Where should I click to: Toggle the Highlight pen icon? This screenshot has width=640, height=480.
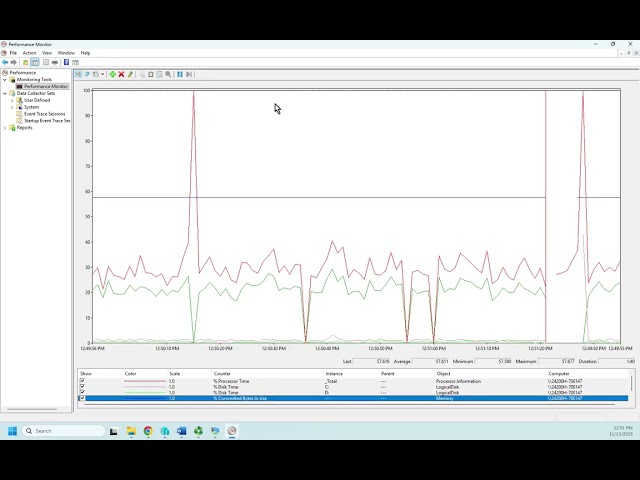coord(130,74)
